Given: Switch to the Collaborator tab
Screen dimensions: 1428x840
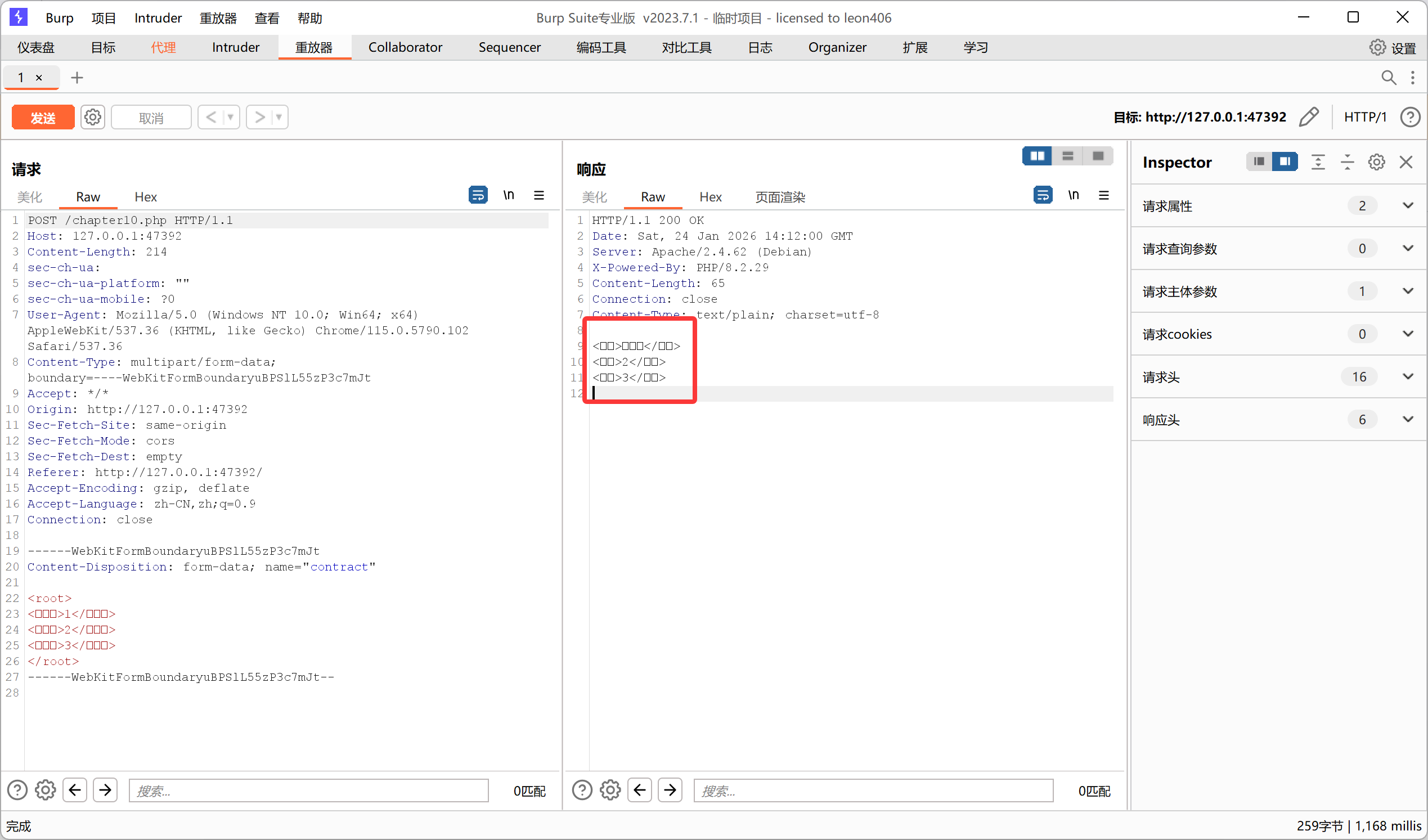Looking at the screenshot, I should point(405,48).
